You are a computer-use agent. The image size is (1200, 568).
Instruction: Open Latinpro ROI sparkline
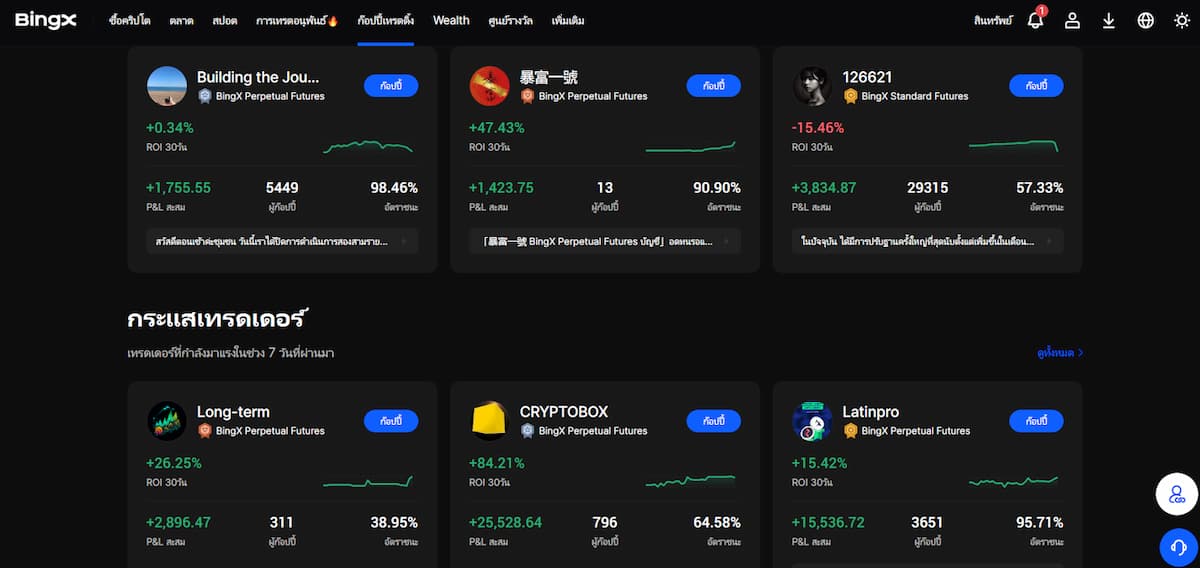pyautogui.click(x=1014, y=482)
